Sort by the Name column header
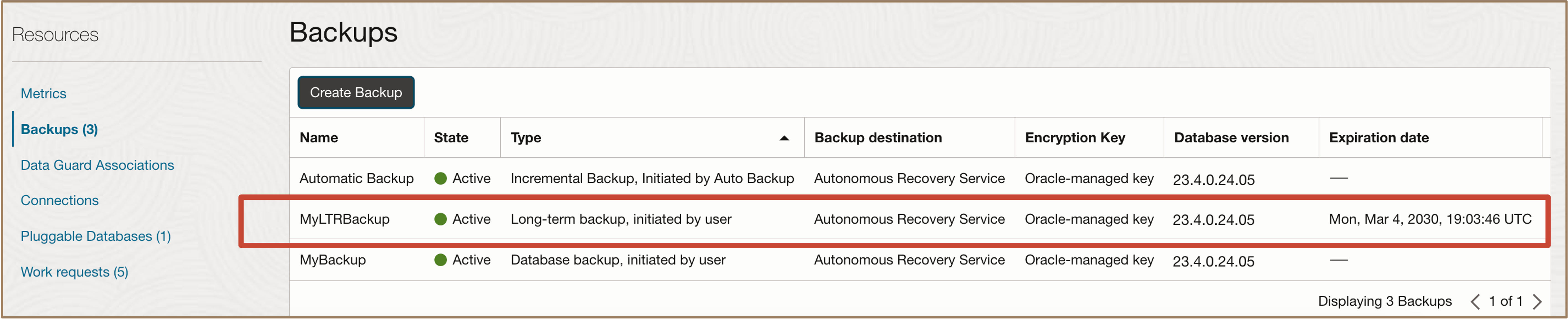This screenshot has height=319, width=1568. (318, 138)
